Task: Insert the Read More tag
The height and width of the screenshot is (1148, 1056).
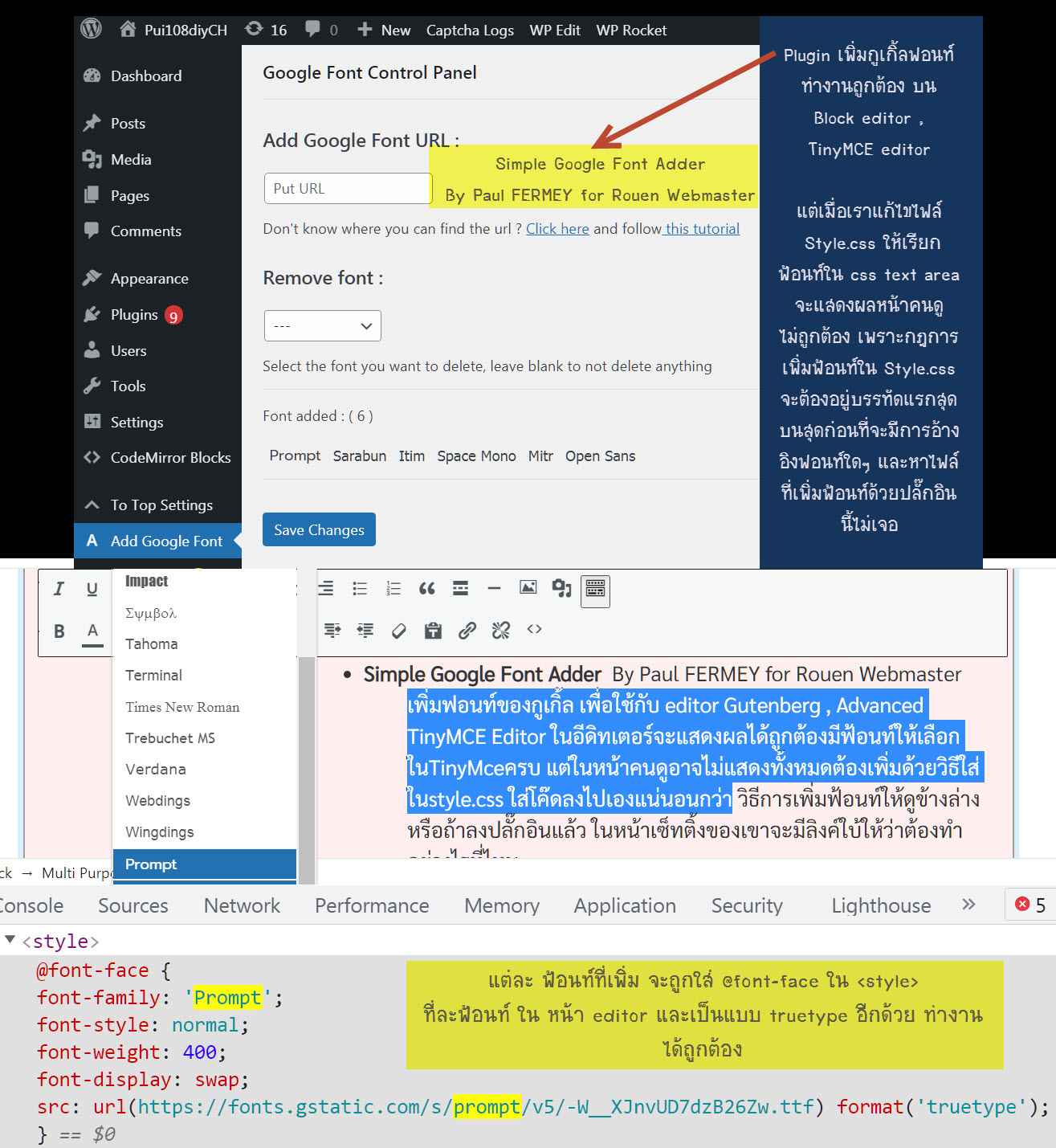Action: [x=460, y=589]
